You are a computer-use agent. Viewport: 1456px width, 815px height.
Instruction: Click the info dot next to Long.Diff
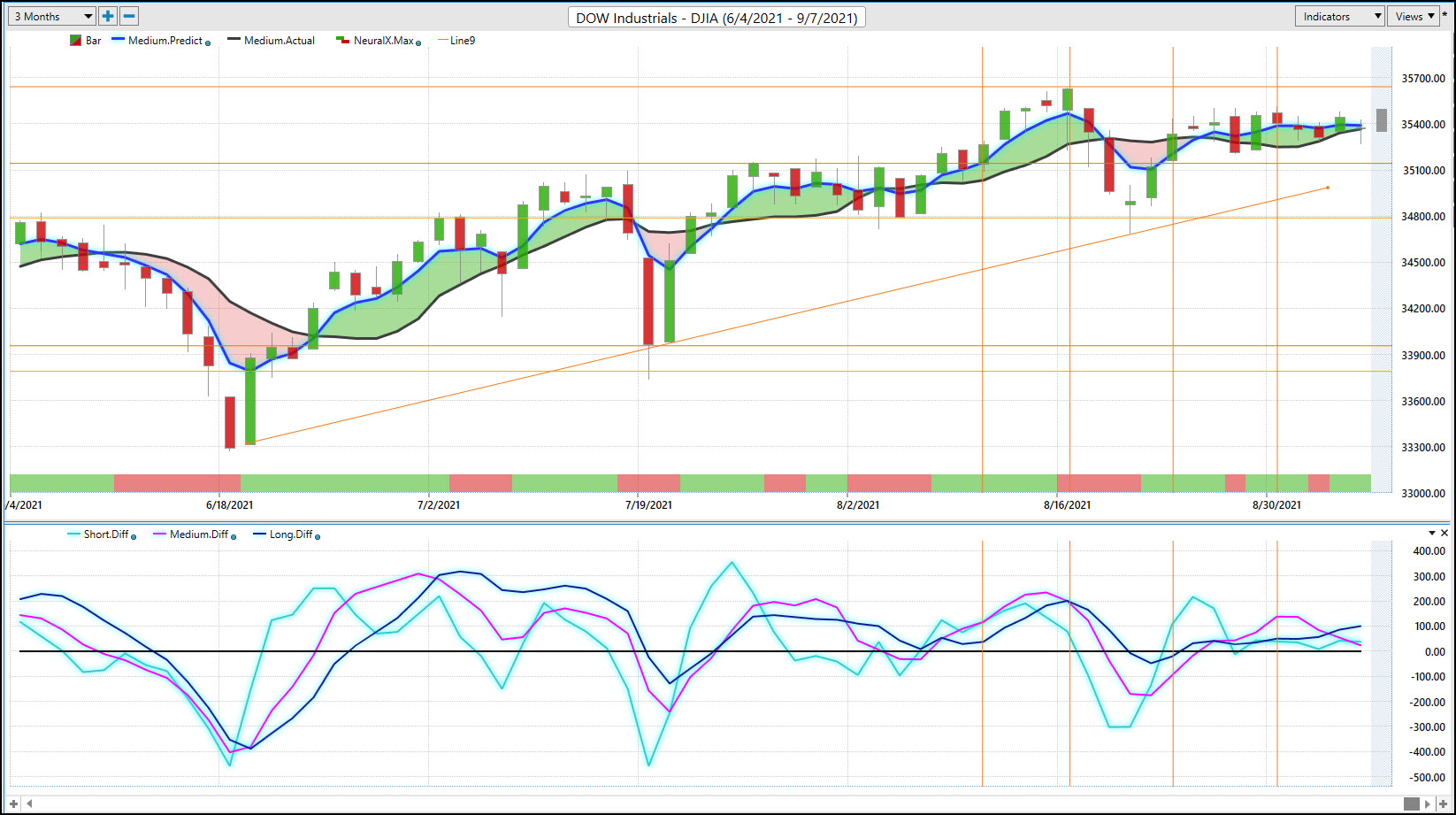coord(318,536)
